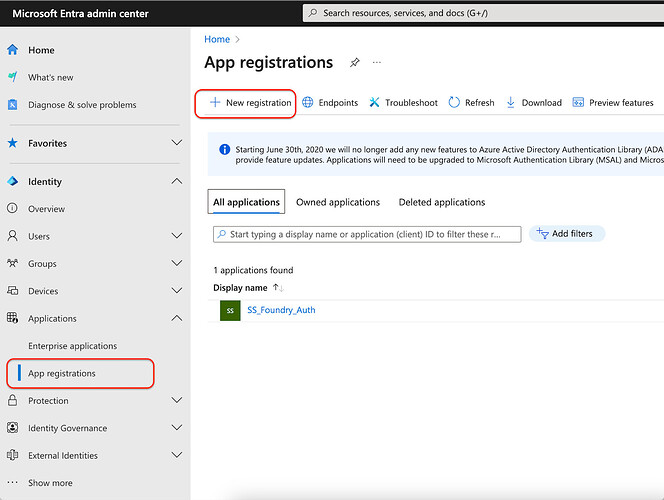Click the Display name column header
This screenshot has height=500, width=664.
(240, 288)
